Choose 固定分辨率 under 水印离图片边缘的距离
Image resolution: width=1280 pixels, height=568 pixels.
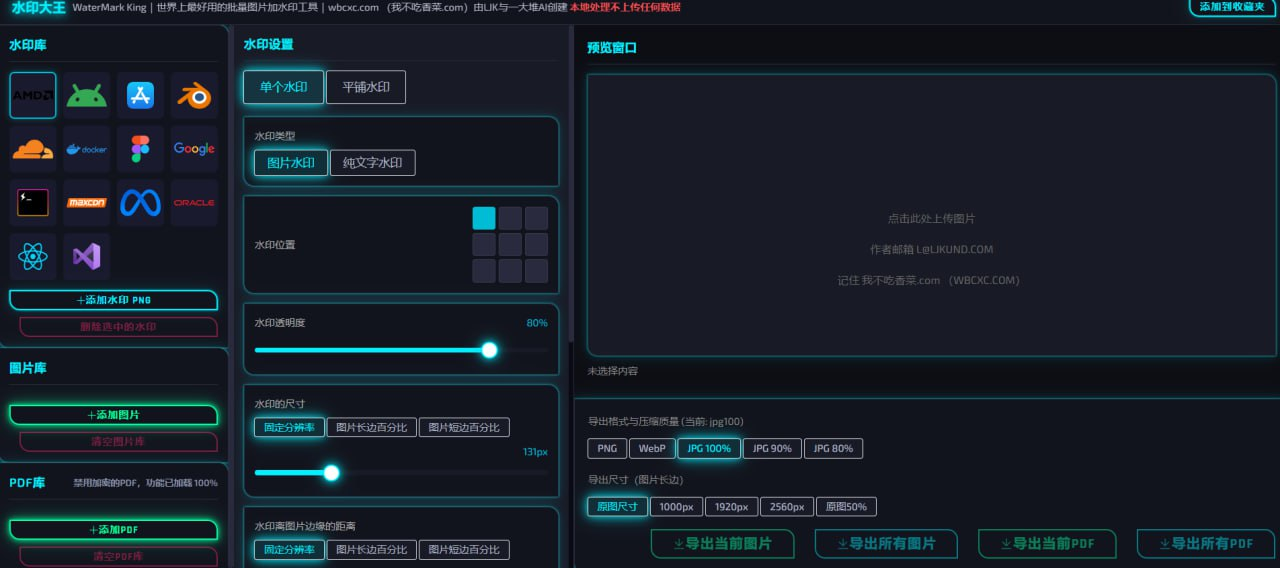(x=289, y=550)
